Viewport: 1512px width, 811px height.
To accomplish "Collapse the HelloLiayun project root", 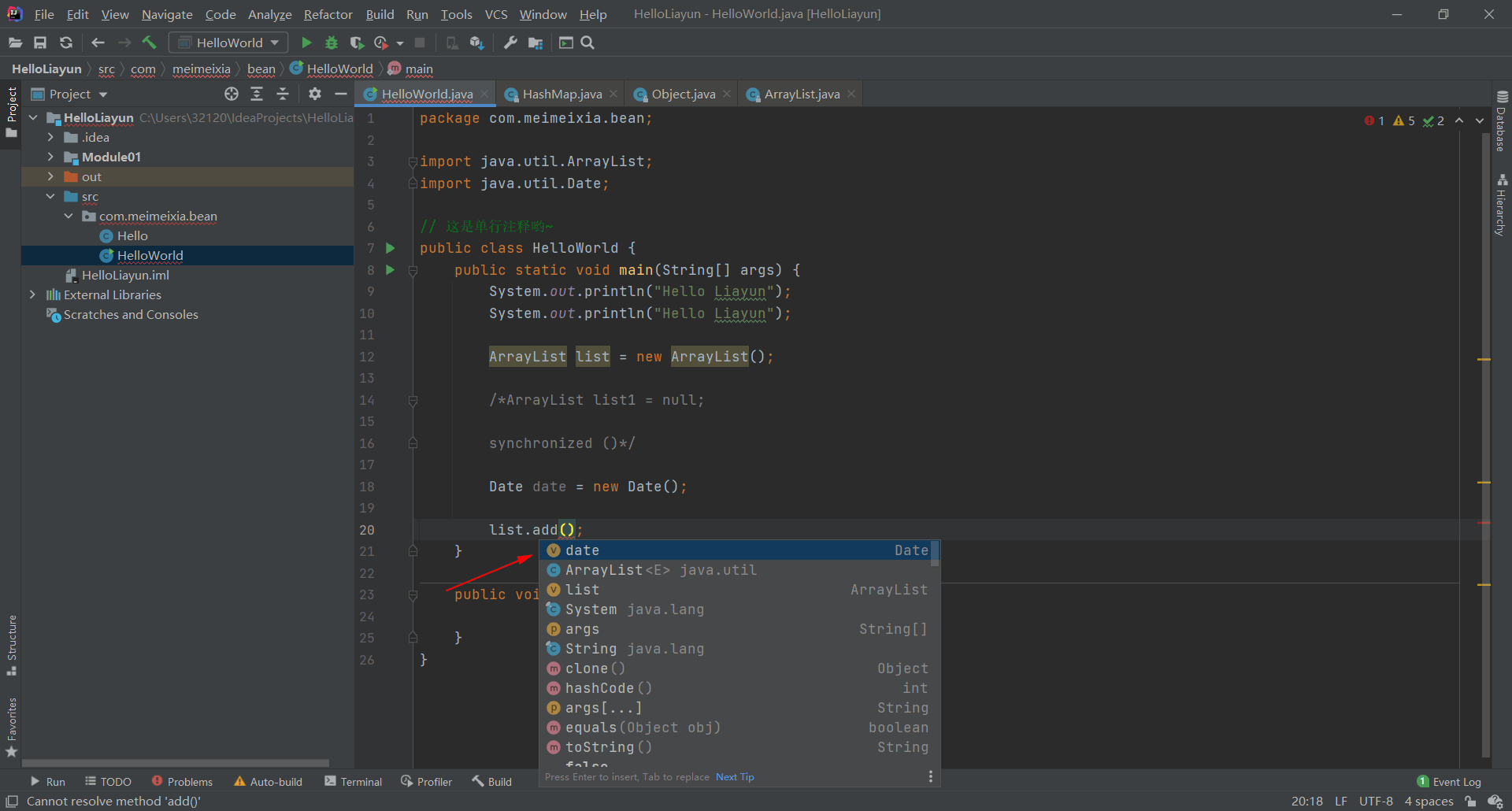I will click(x=34, y=117).
